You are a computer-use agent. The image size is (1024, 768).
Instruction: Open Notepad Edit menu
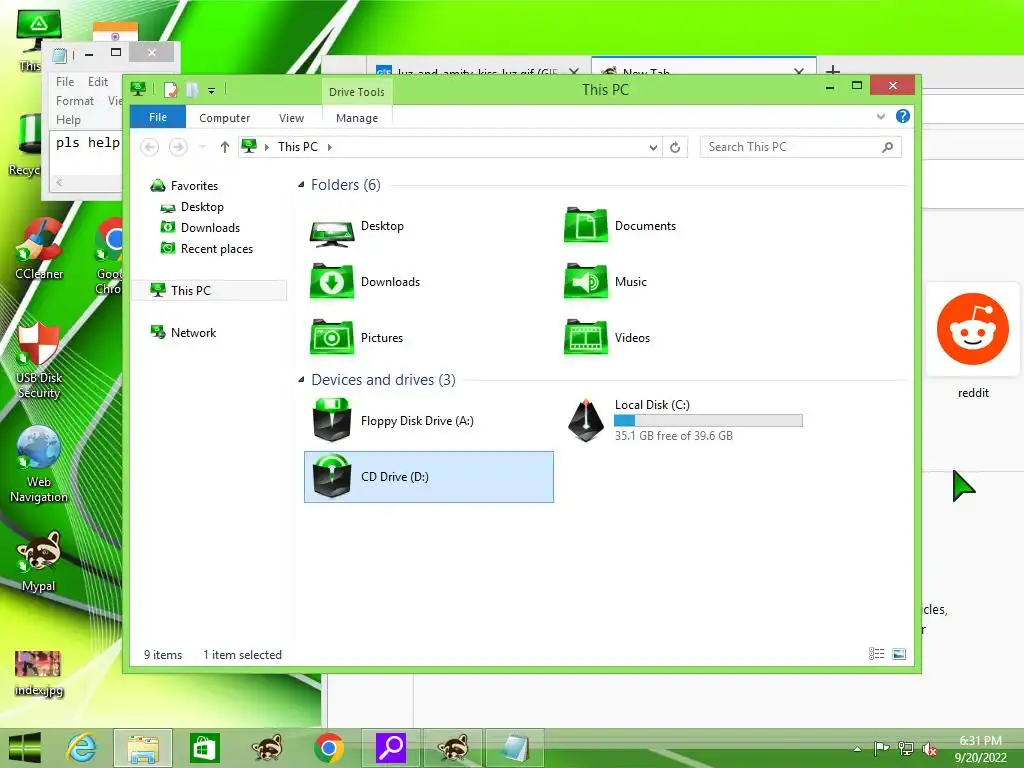tap(98, 82)
